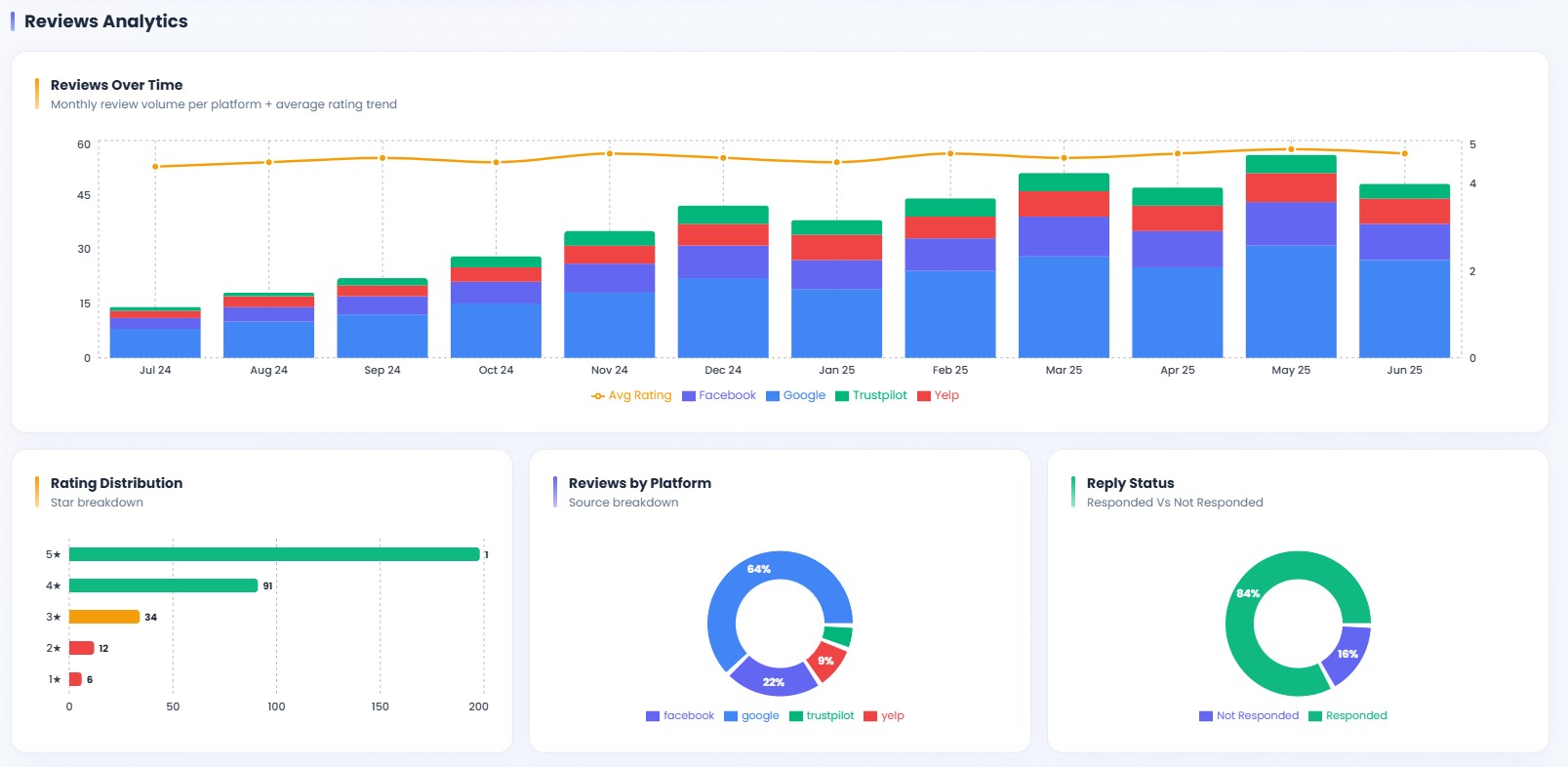
Task: Toggle the Avg Rating legend entry
Action: point(631,395)
